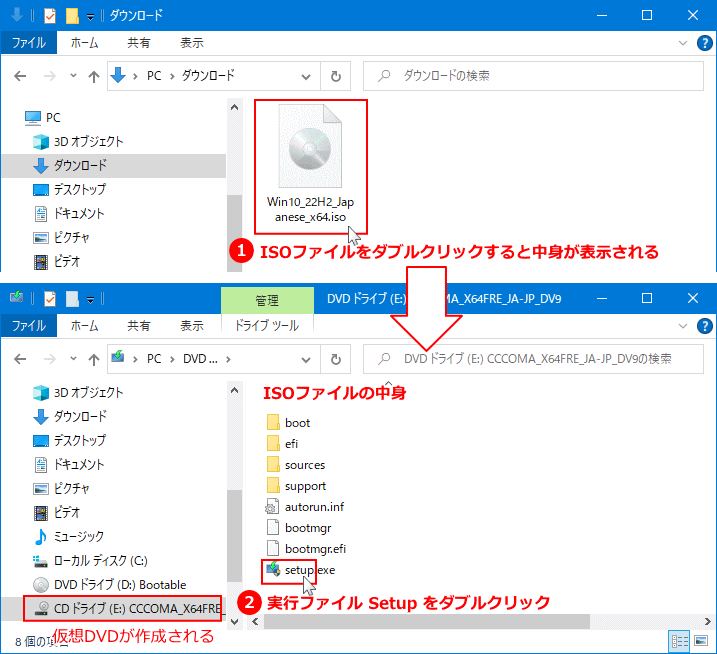Click forward arrow in ダウンロード window
Image resolution: width=717 pixels, height=654 pixels.
tap(49, 76)
